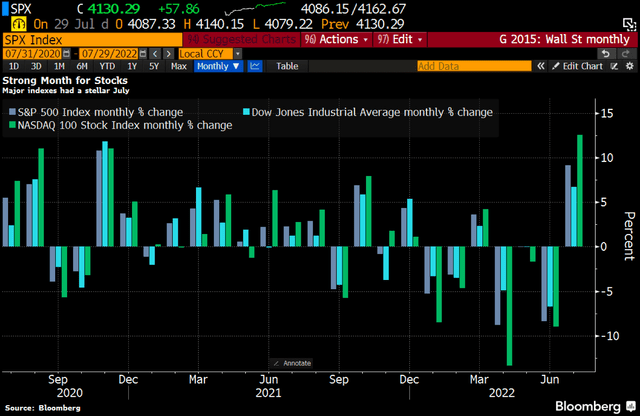Click the Bloomberg logo icon at bottom right

click(x=631, y=406)
